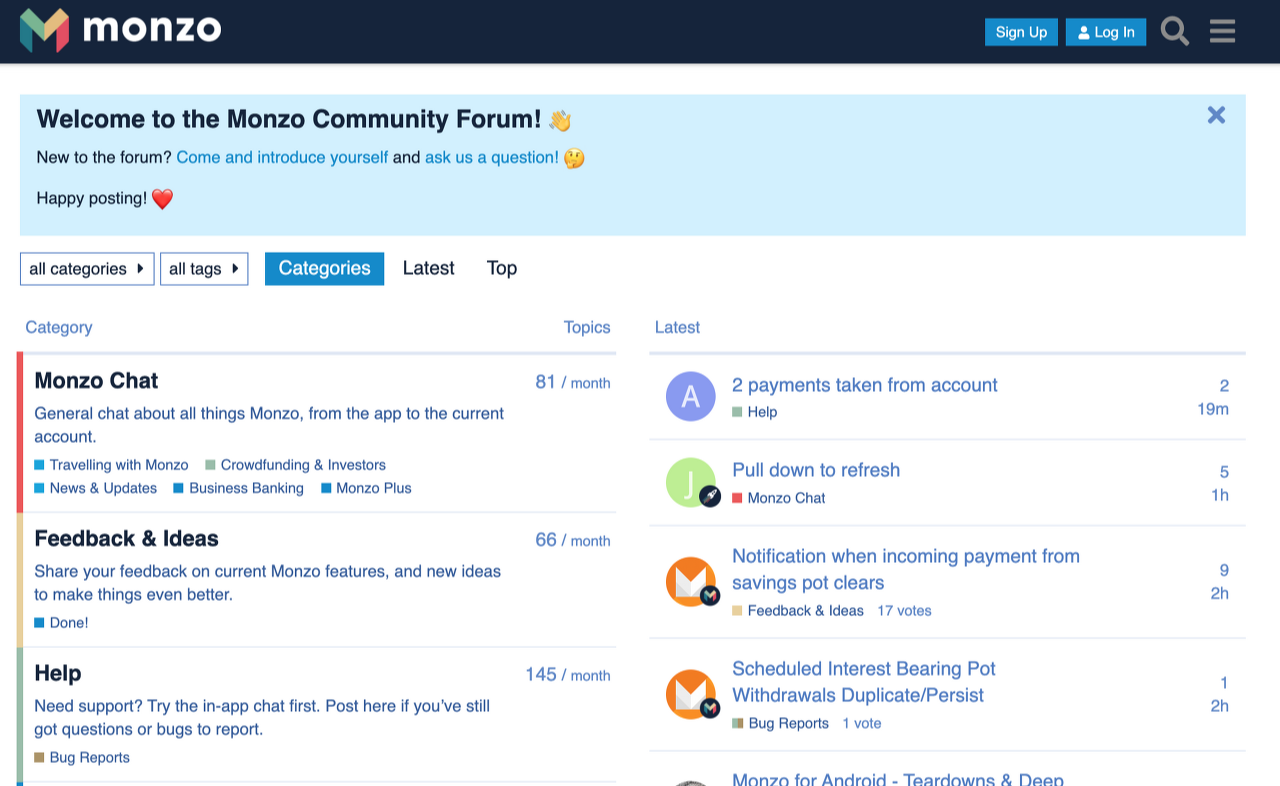Screen dimensions: 1280x786
Task: Click the '1h' activity time
Action: [x=1220, y=495]
